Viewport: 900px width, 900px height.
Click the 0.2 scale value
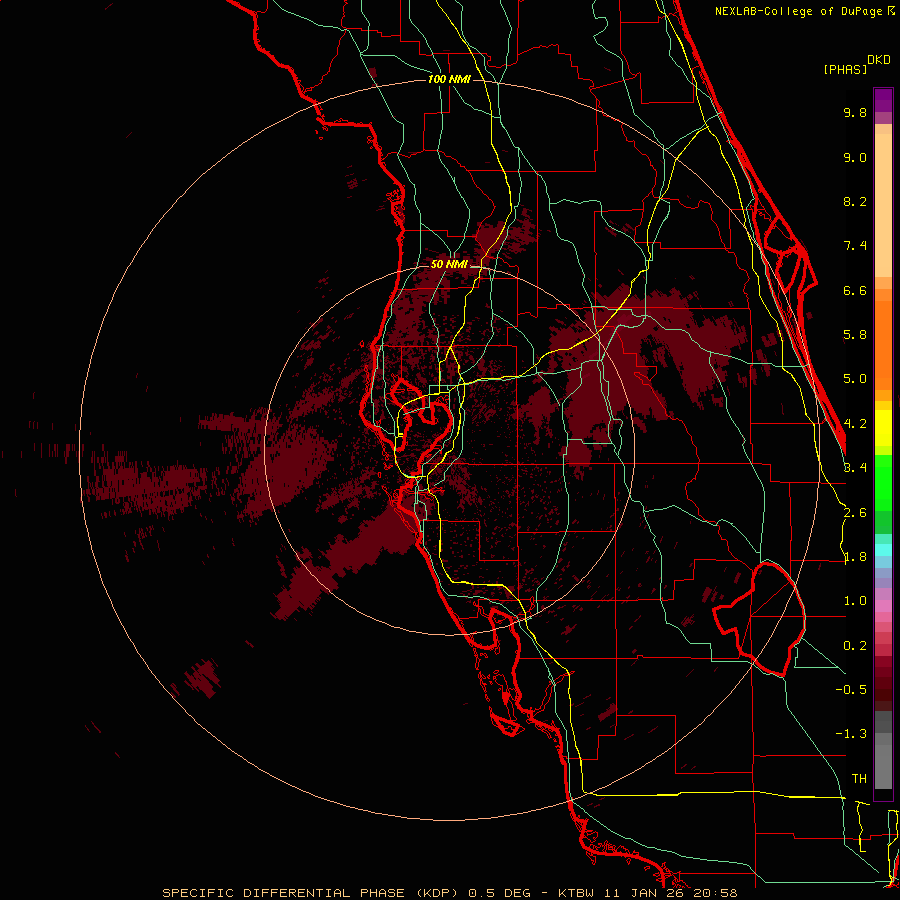tap(855, 646)
